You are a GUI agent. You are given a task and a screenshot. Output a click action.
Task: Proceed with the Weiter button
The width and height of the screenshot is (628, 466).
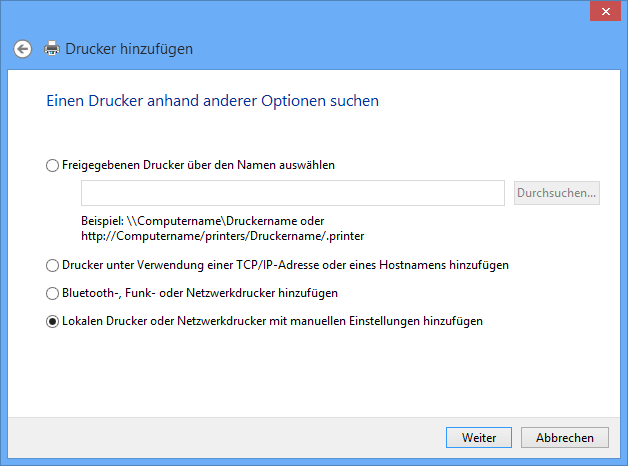(x=479, y=438)
